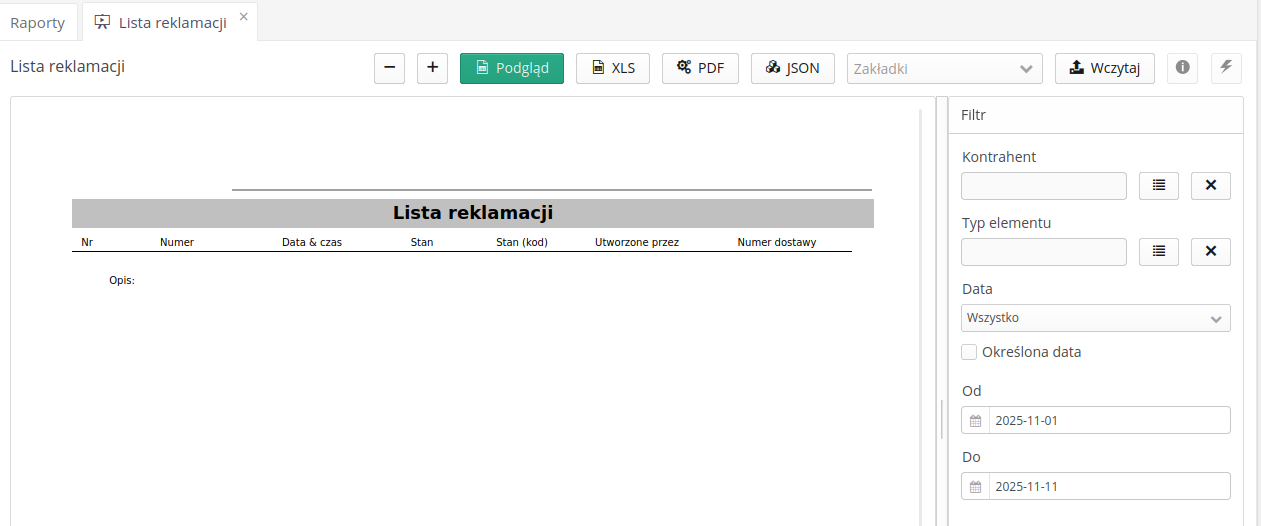This screenshot has width=1261, height=526.
Task: Enable the Określona data checkbox
Action: click(969, 352)
